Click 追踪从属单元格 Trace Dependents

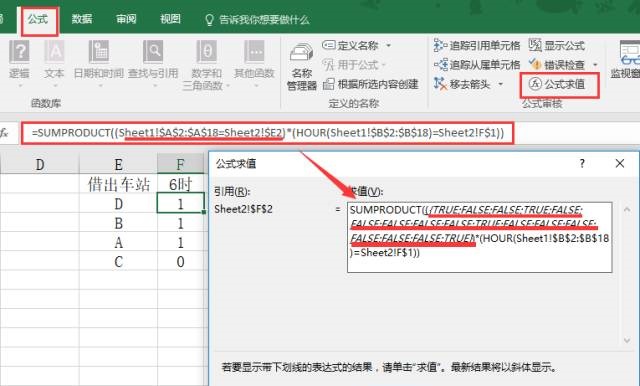tap(477, 64)
